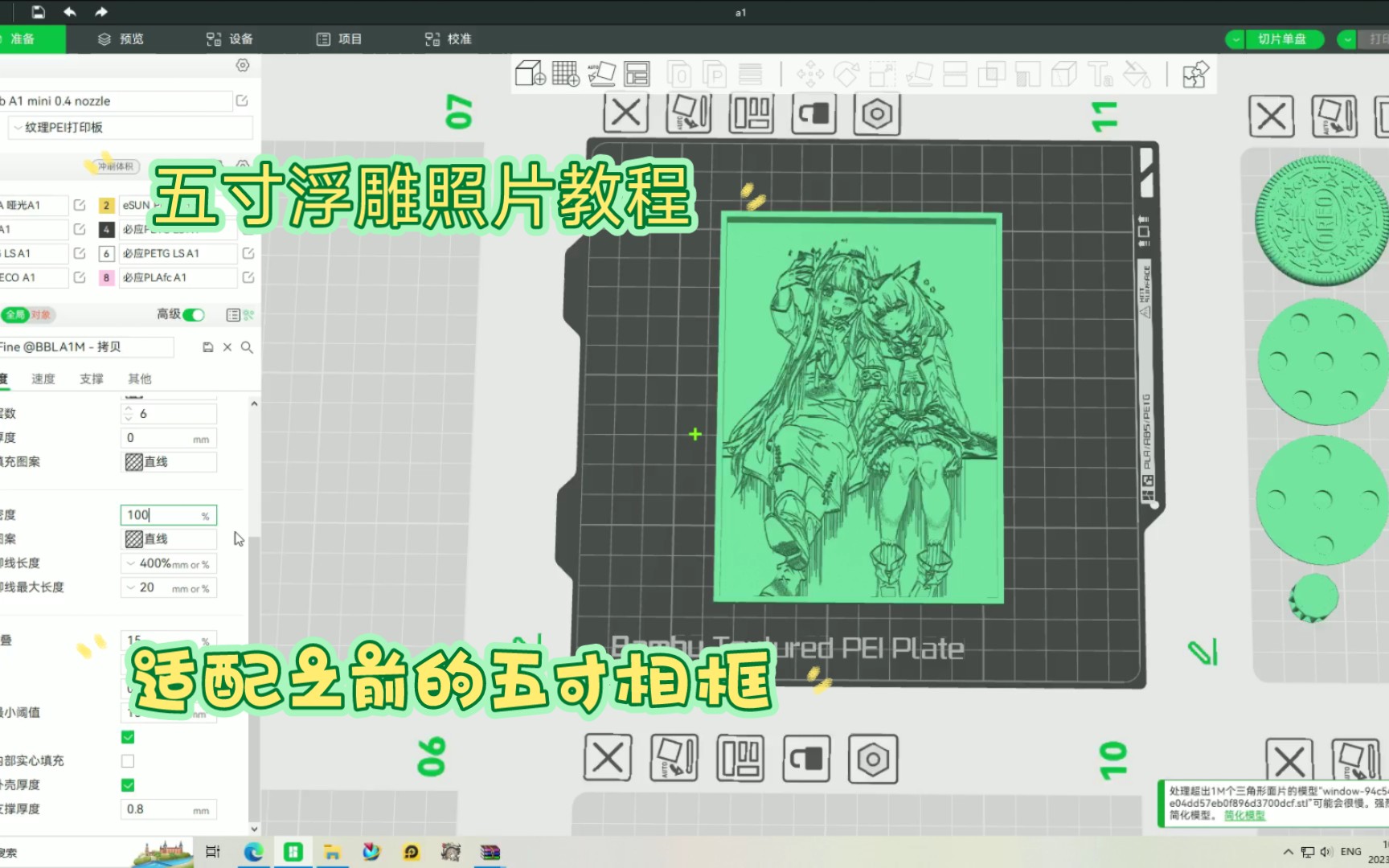Click filament 2 yellow color swatch
Image resolution: width=1389 pixels, height=868 pixels.
(x=106, y=206)
